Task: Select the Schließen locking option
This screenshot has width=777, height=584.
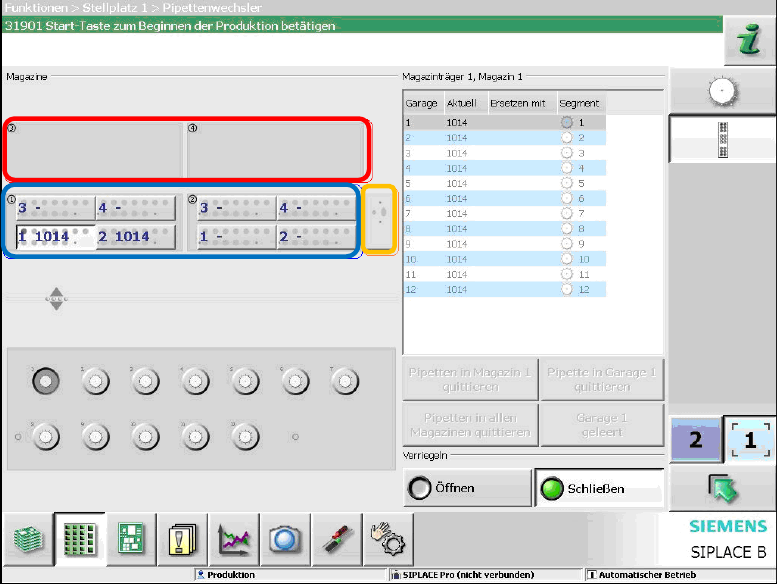Action: pos(599,488)
